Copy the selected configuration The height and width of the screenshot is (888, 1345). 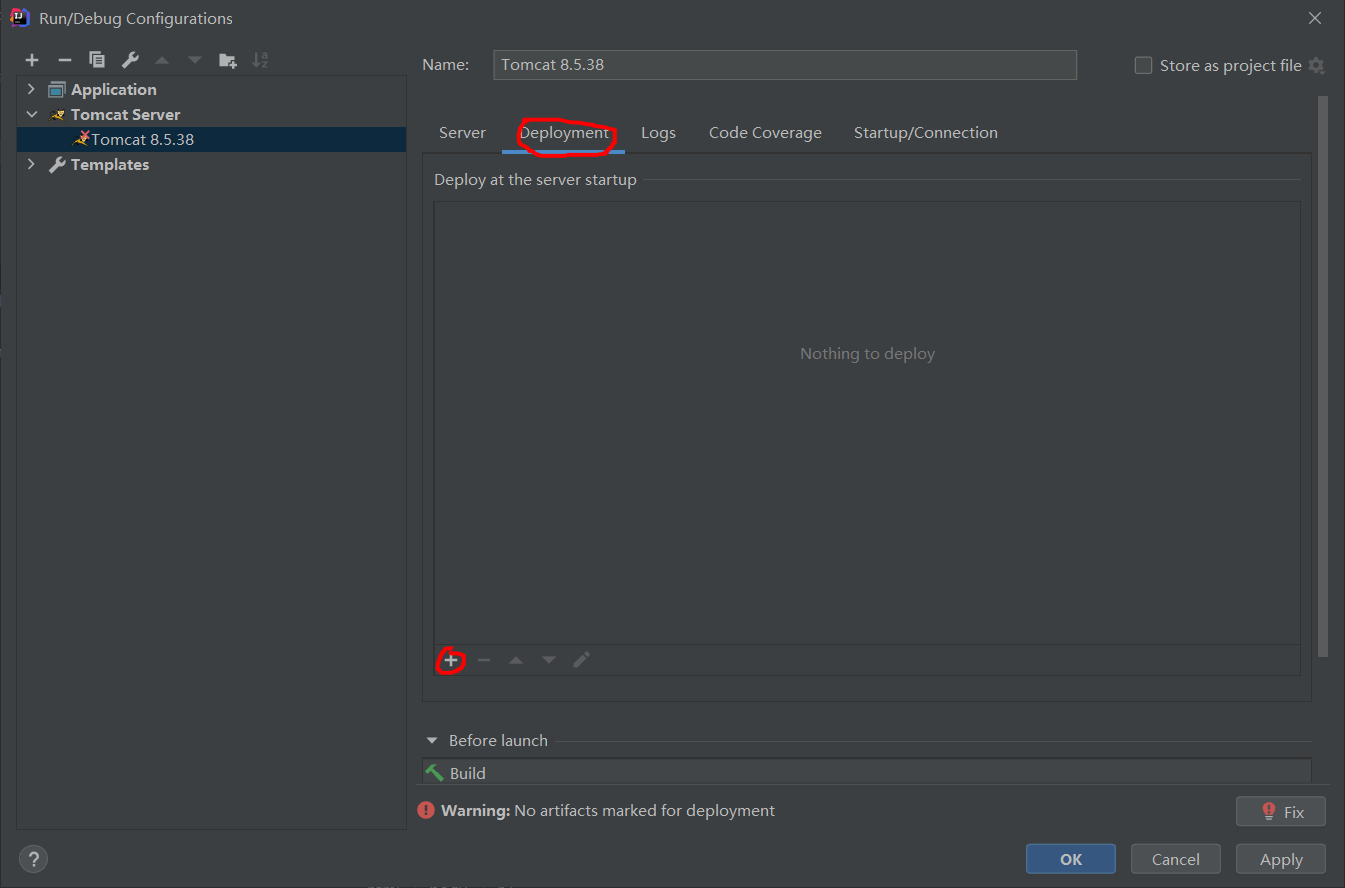click(x=97, y=60)
